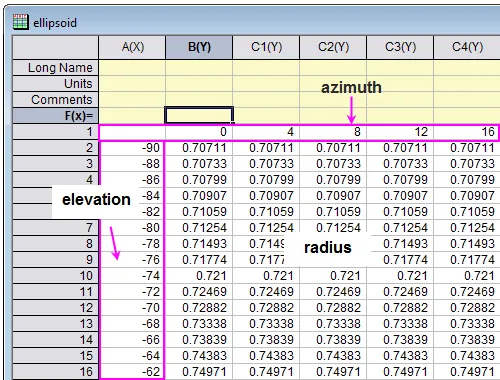Select row header 11

(x=56, y=292)
